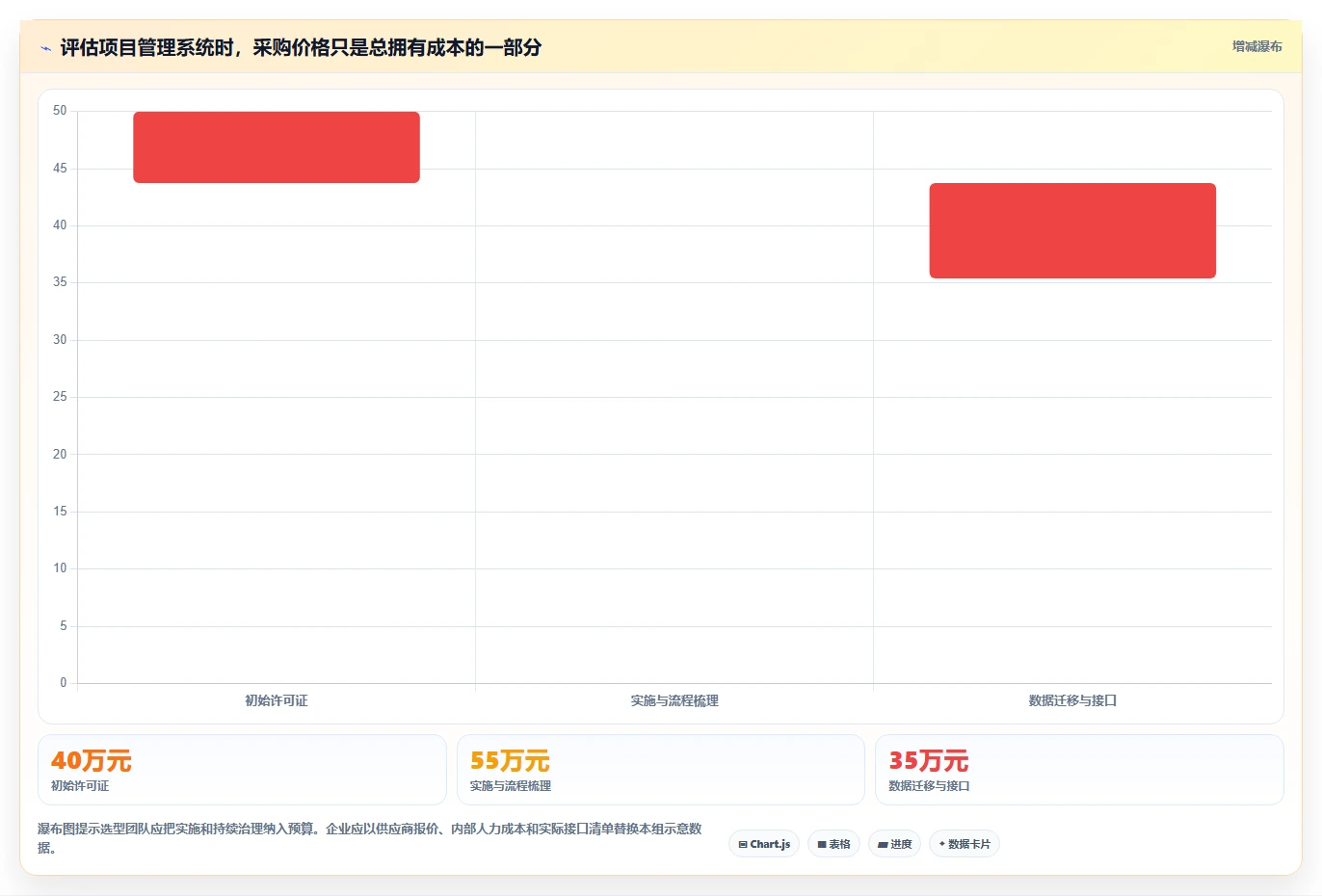Click the y-axis value 35
The height and width of the screenshot is (896, 1322).
(x=60, y=282)
